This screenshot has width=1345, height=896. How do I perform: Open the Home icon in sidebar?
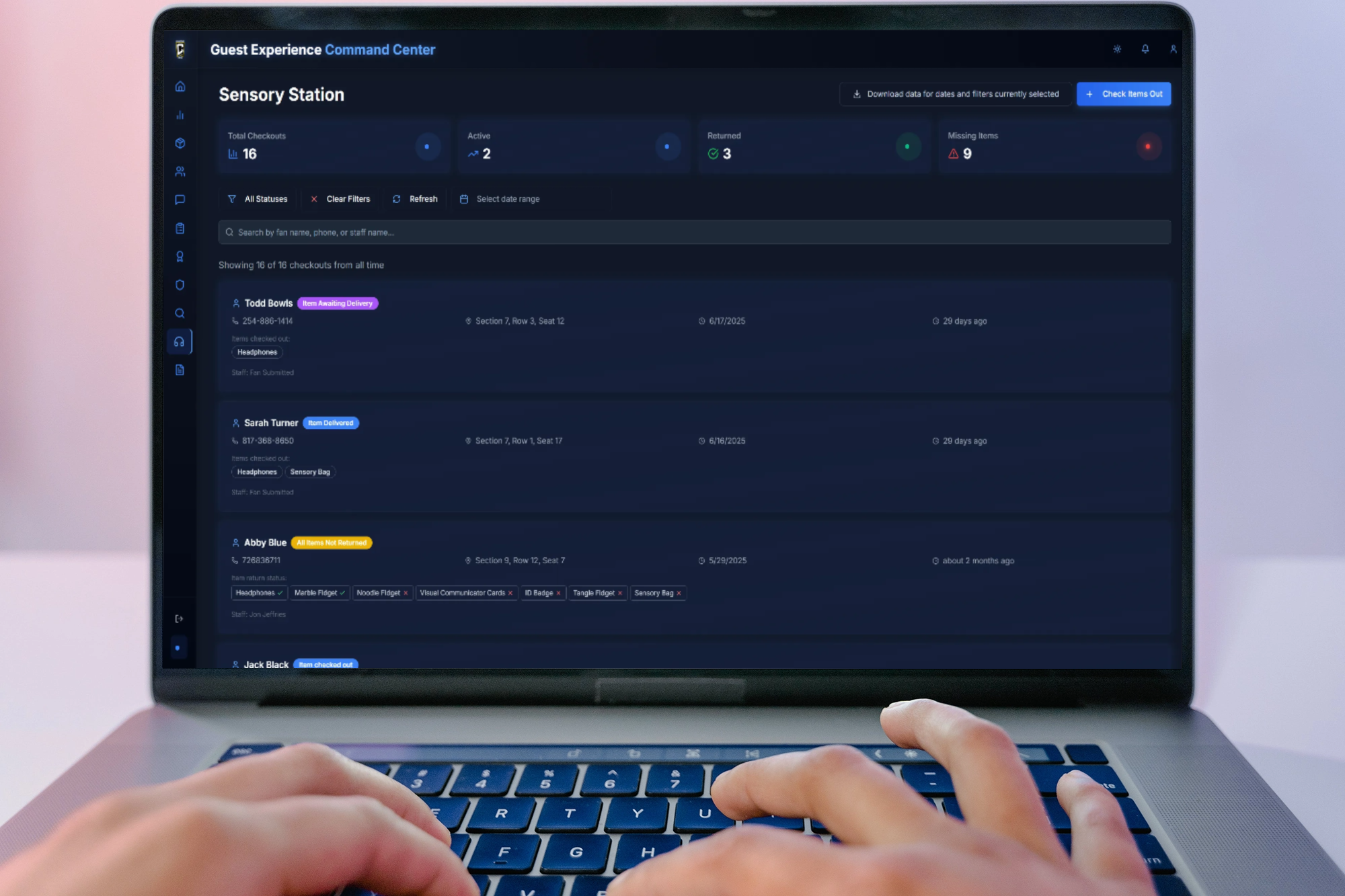pos(180,87)
